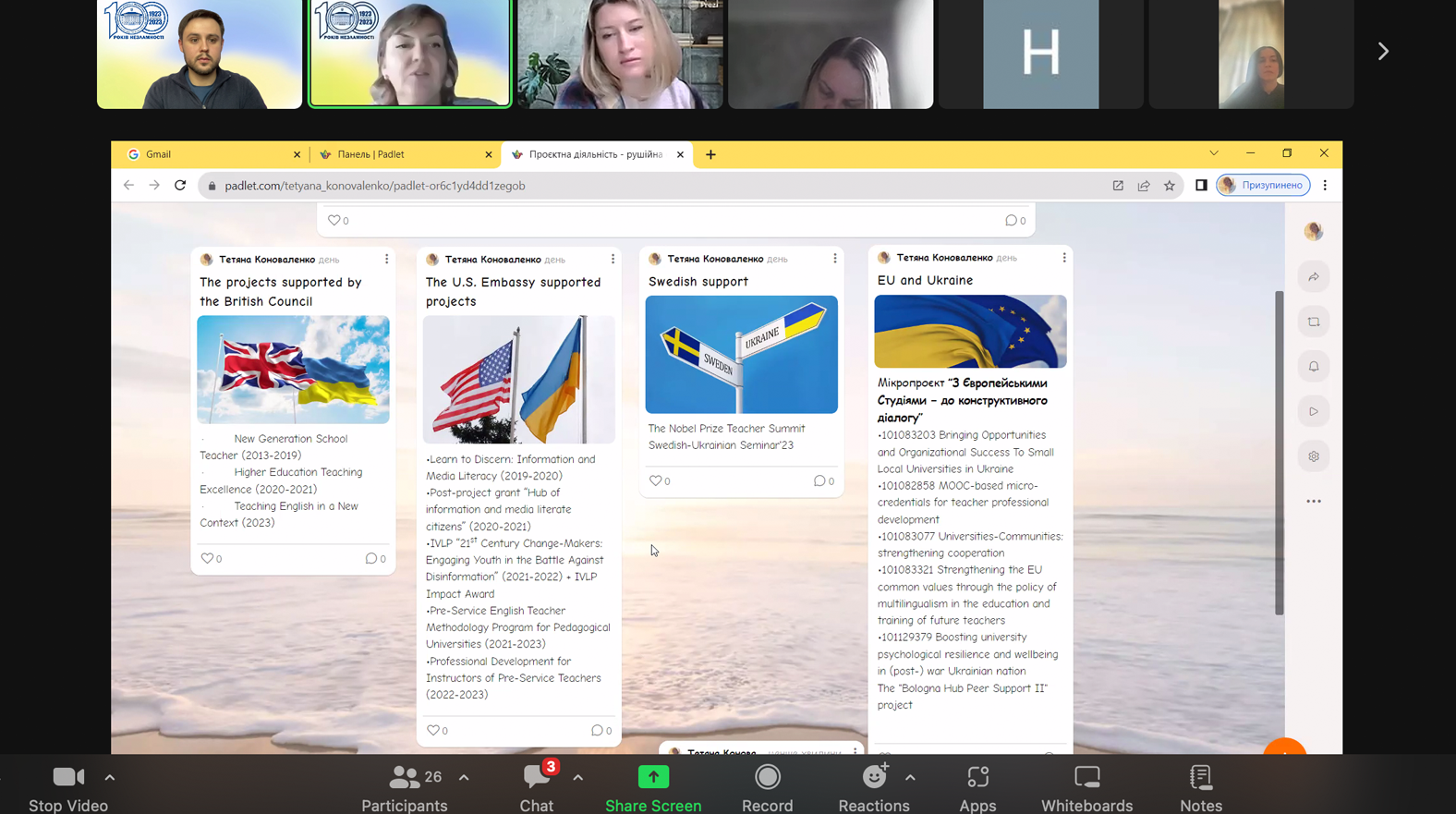Click the Record button icon
The image size is (1456, 814).
click(767, 777)
